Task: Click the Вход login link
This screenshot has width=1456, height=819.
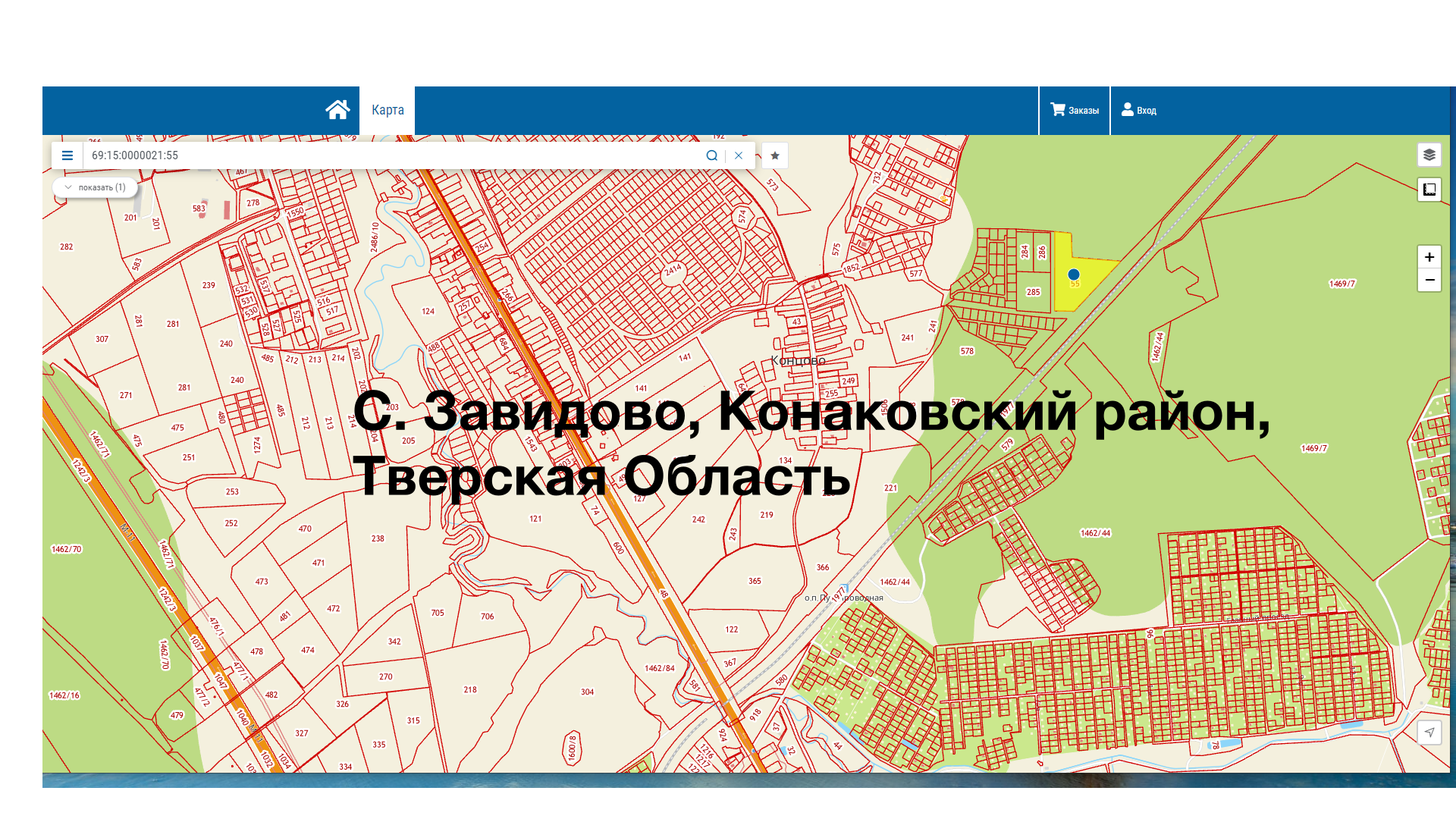Action: coord(1138,110)
